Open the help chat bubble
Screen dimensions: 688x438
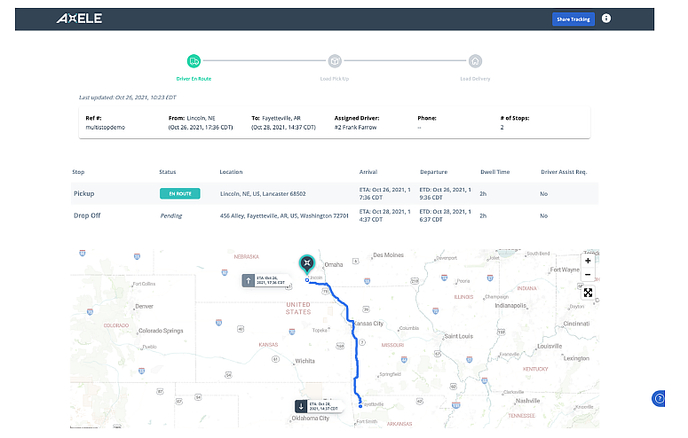pyautogui.click(x=658, y=399)
